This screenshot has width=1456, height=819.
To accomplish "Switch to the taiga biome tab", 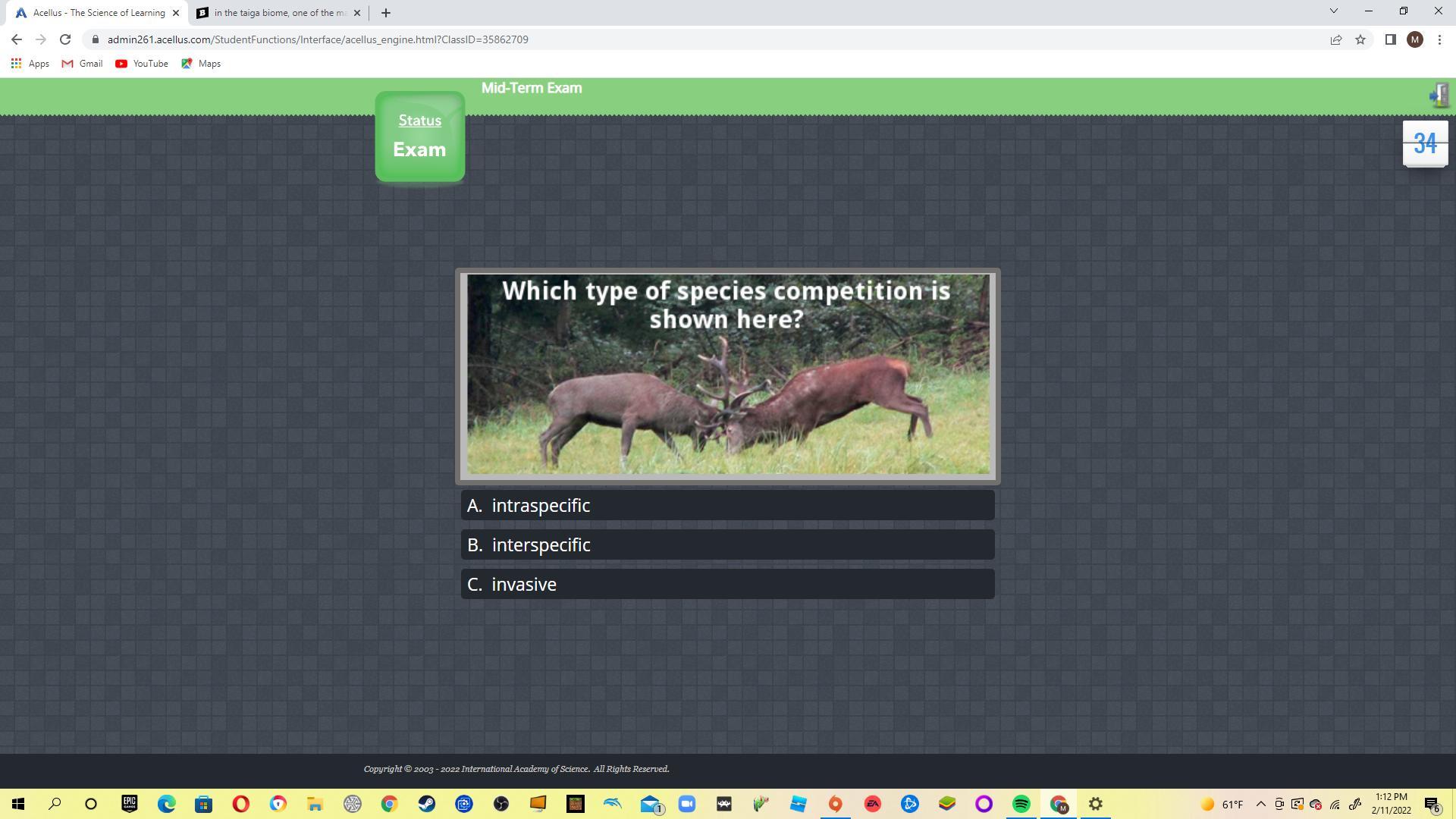I will pyautogui.click(x=278, y=13).
